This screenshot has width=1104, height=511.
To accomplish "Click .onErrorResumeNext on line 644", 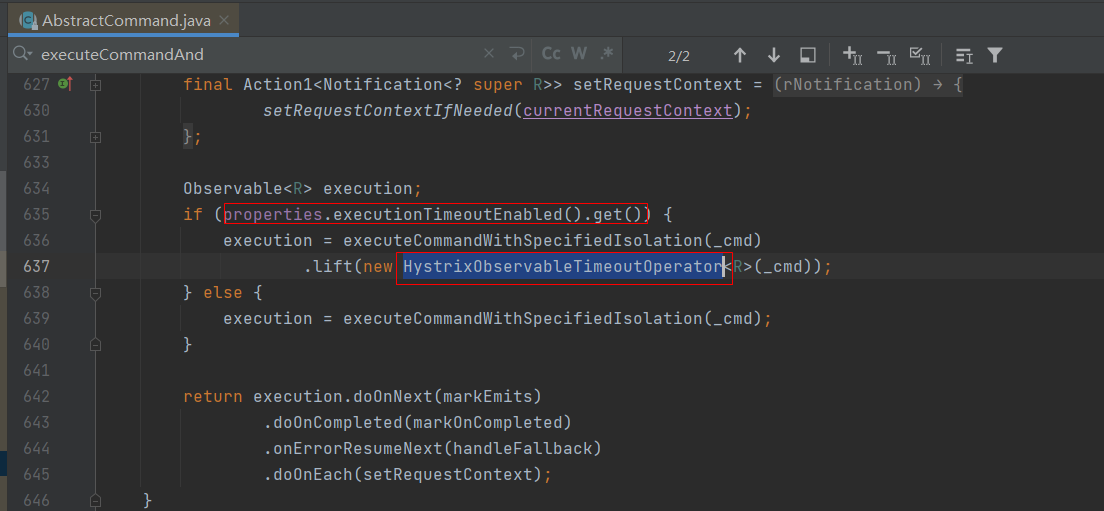I will coord(355,448).
